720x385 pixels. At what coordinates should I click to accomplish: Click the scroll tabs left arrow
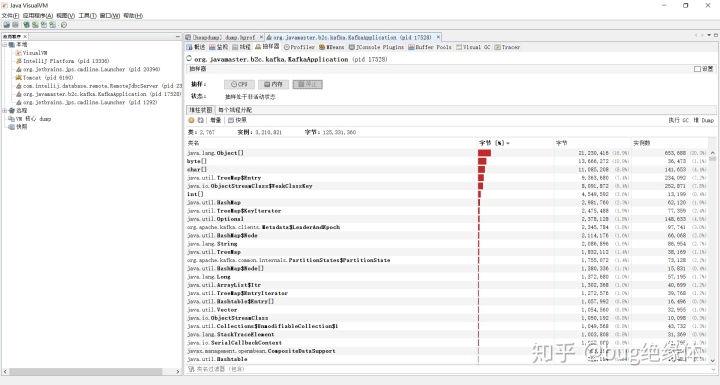tap(696, 35)
